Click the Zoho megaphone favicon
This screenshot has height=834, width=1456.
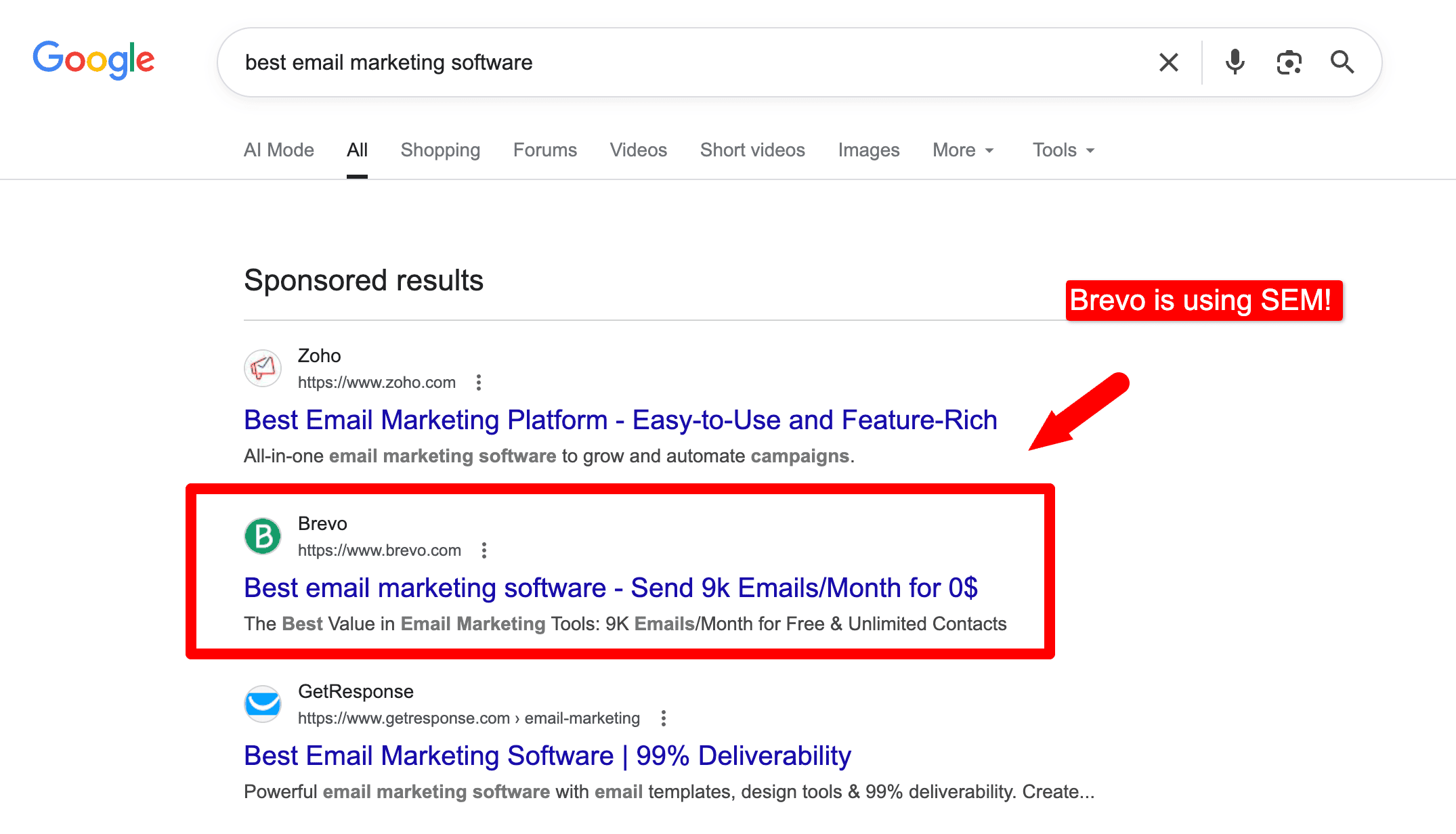[x=263, y=368]
